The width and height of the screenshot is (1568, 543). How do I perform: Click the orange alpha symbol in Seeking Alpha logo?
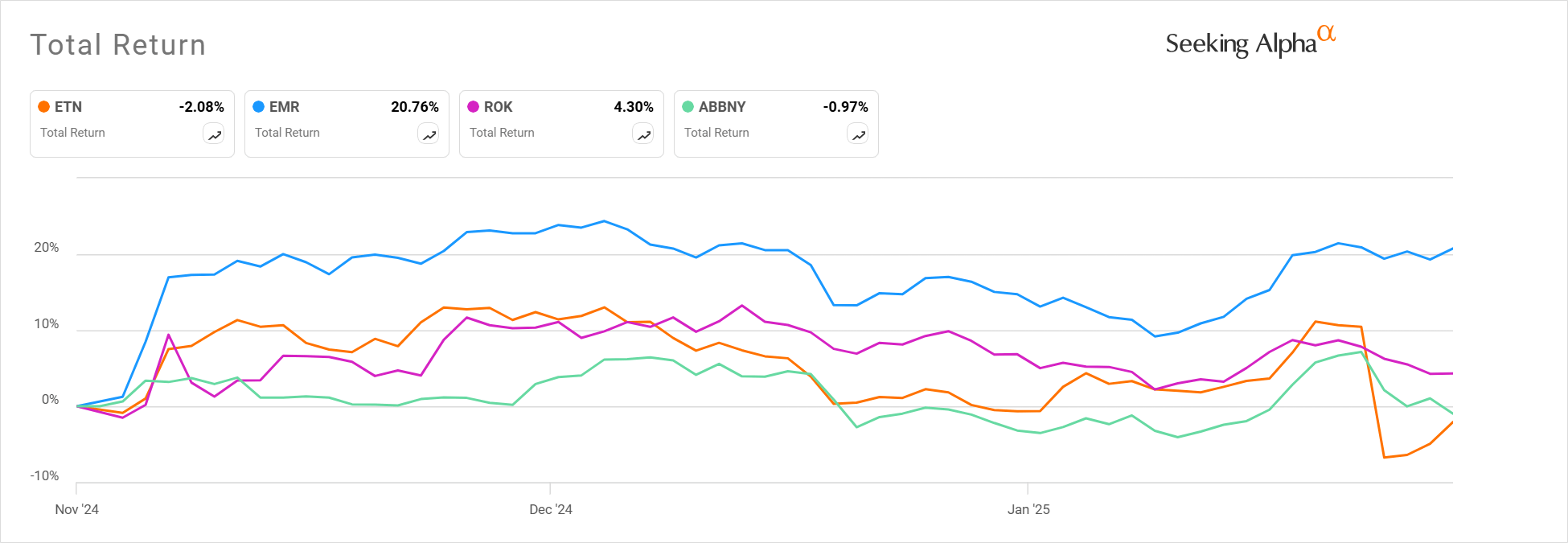[1327, 34]
